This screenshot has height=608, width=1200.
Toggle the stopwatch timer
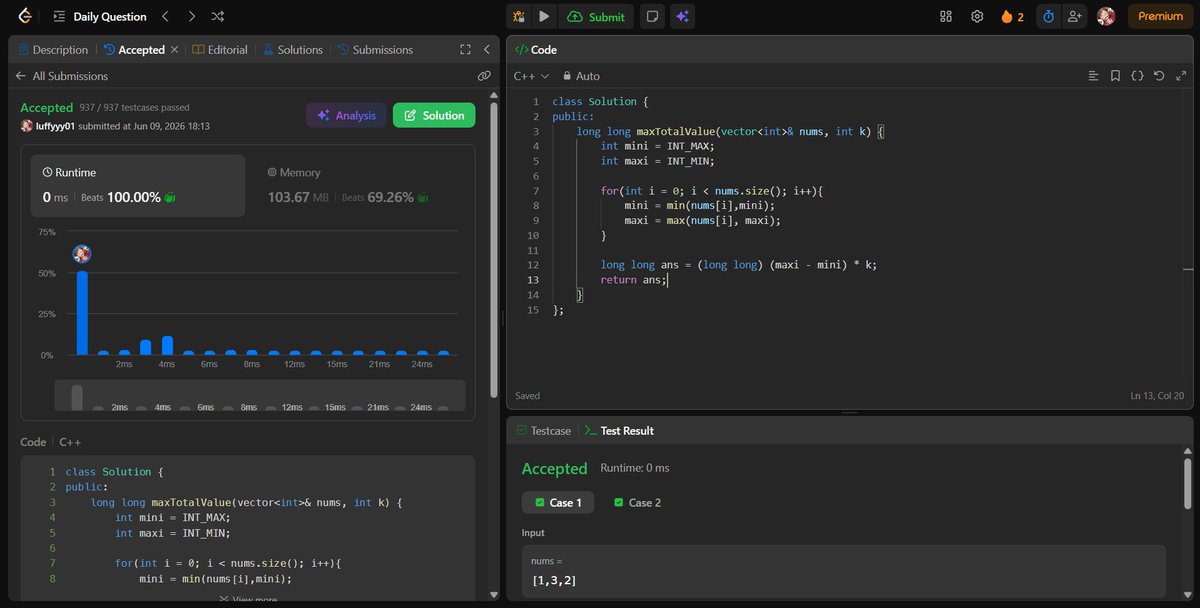(x=1048, y=16)
